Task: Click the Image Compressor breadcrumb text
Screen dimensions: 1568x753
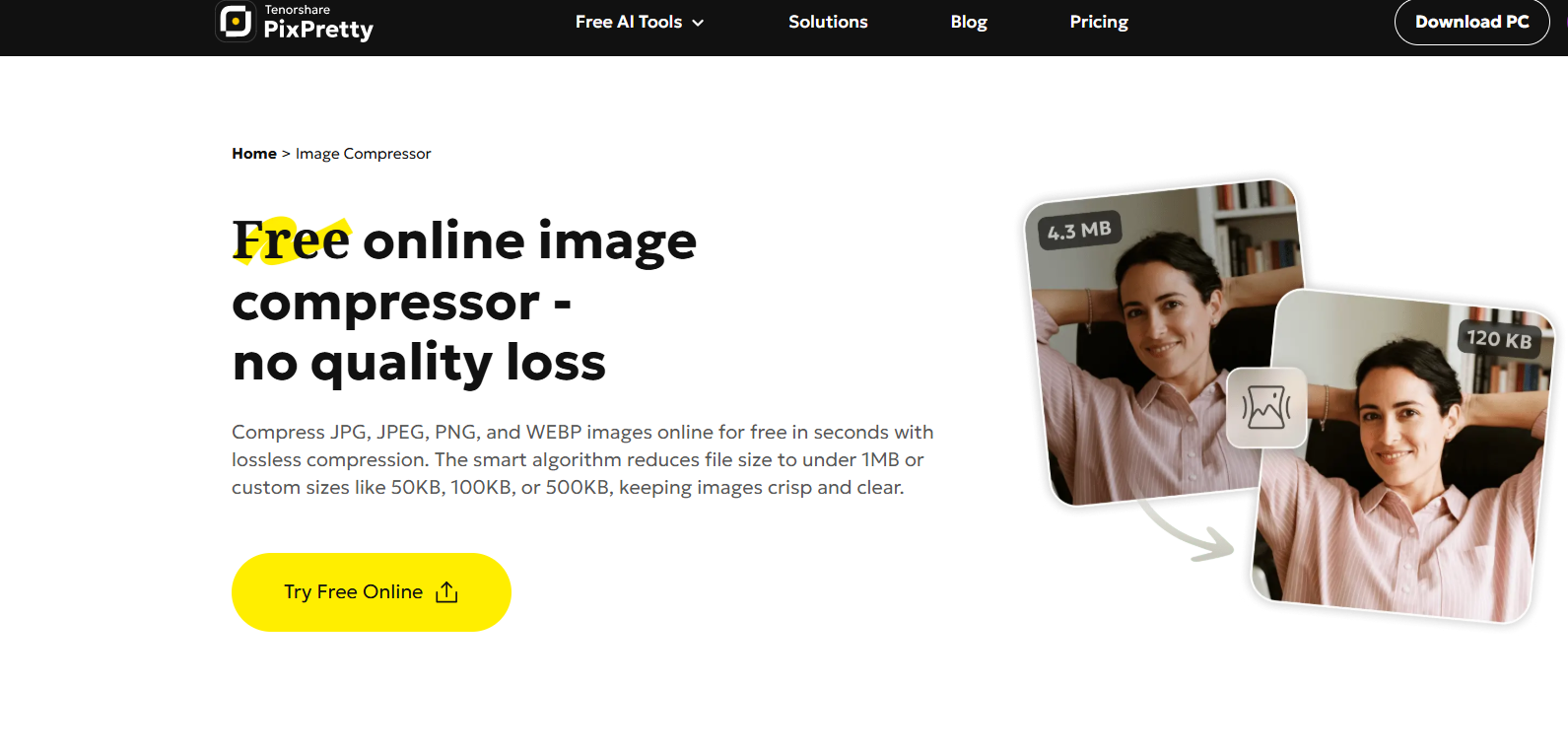Action: point(364,154)
